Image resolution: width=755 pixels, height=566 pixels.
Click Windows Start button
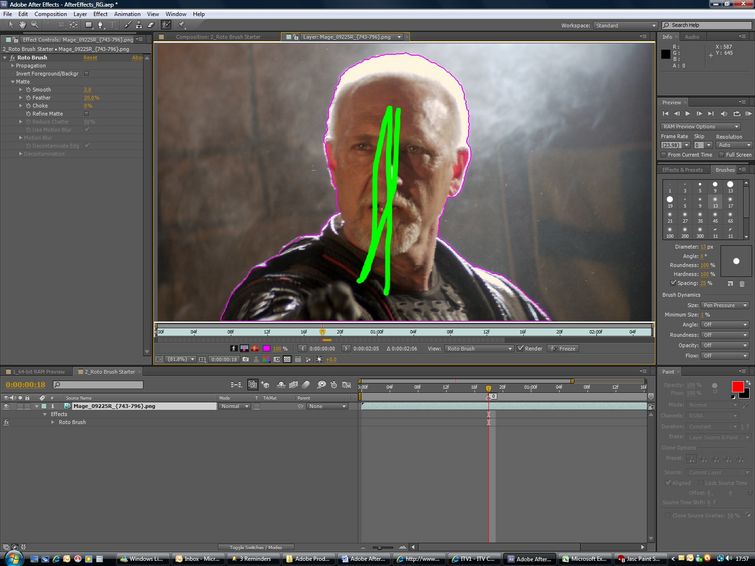tap(13, 558)
